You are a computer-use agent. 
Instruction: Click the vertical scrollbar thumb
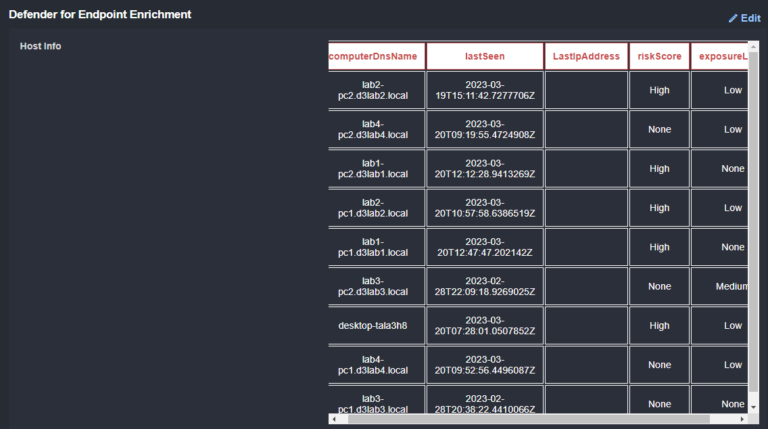[753, 221]
